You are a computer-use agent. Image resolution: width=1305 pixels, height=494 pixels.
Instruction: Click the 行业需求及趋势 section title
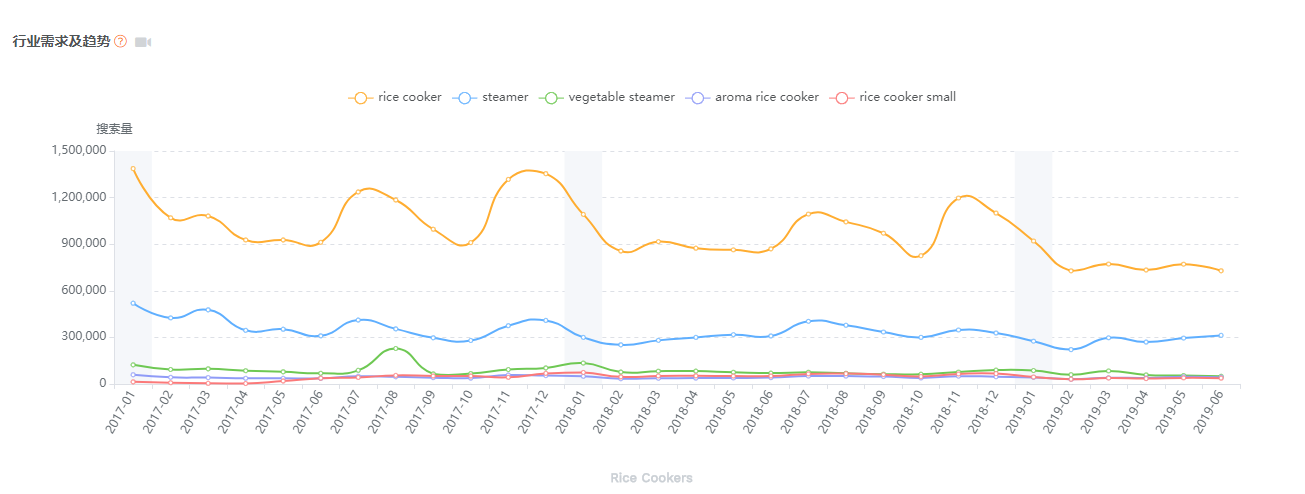[x=61, y=42]
